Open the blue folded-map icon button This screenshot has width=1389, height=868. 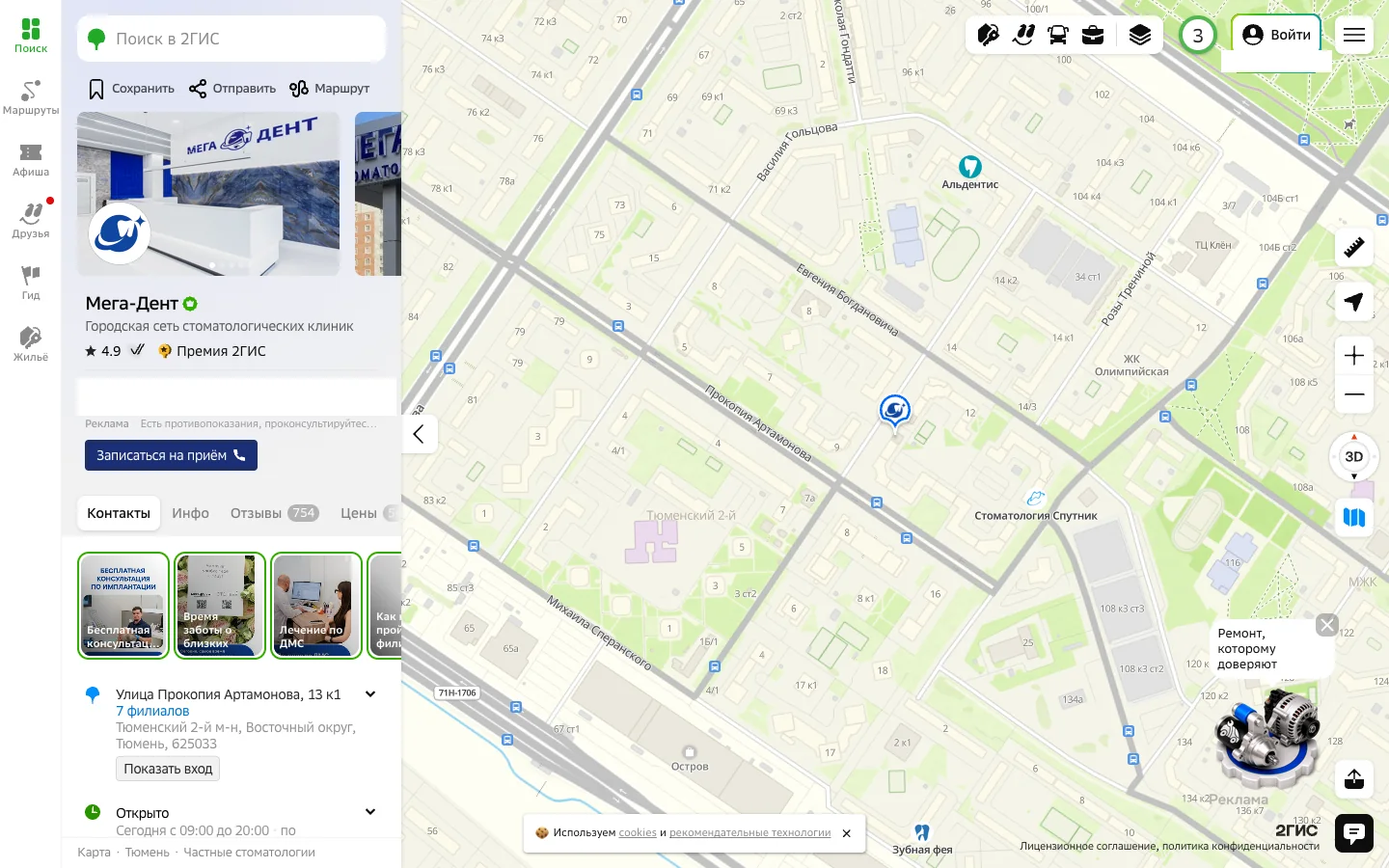[x=1354, y=518]
